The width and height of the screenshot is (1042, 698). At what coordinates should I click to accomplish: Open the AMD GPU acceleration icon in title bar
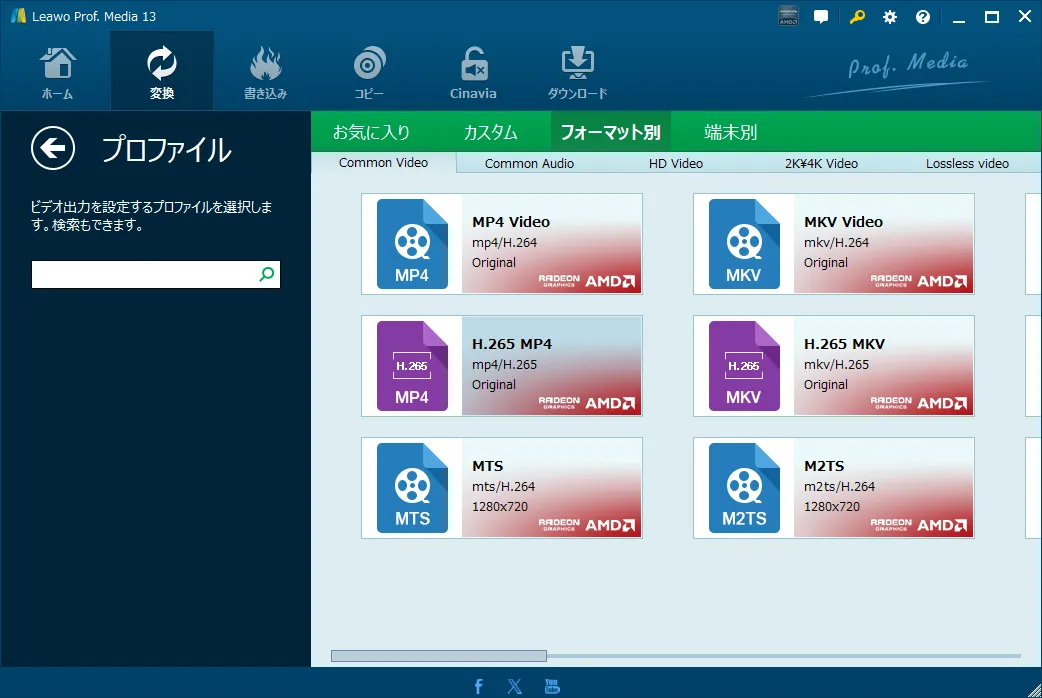(x=788, y=17)
